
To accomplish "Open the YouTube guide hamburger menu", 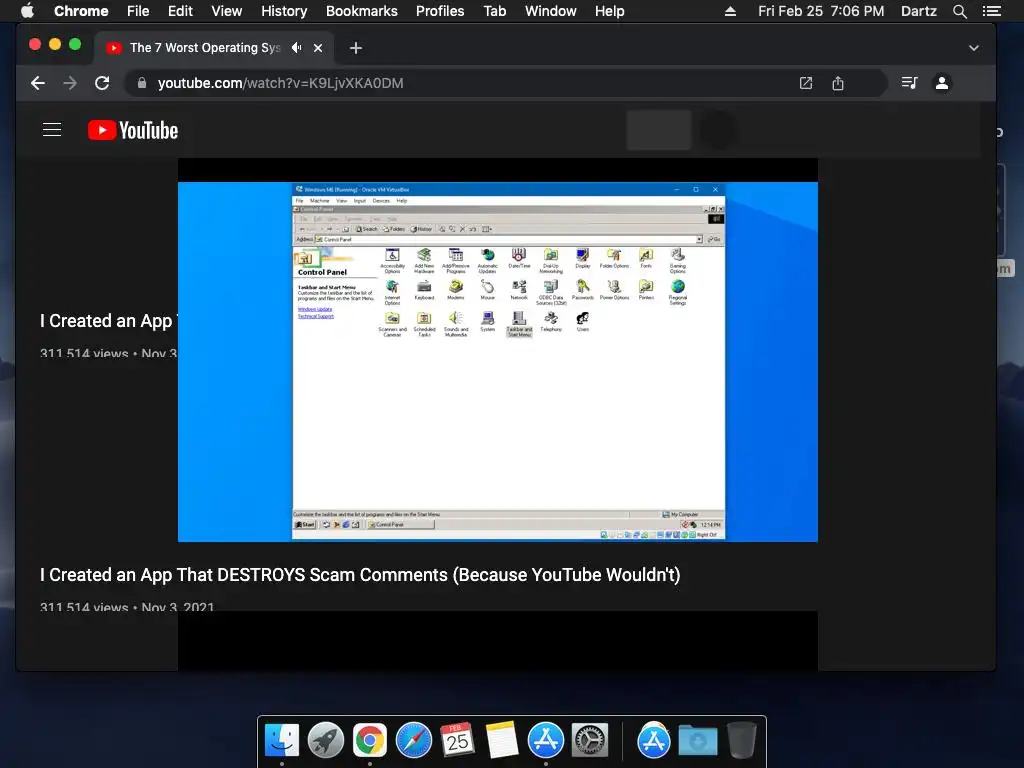I will pyautogui.click(x=52, y=130).
